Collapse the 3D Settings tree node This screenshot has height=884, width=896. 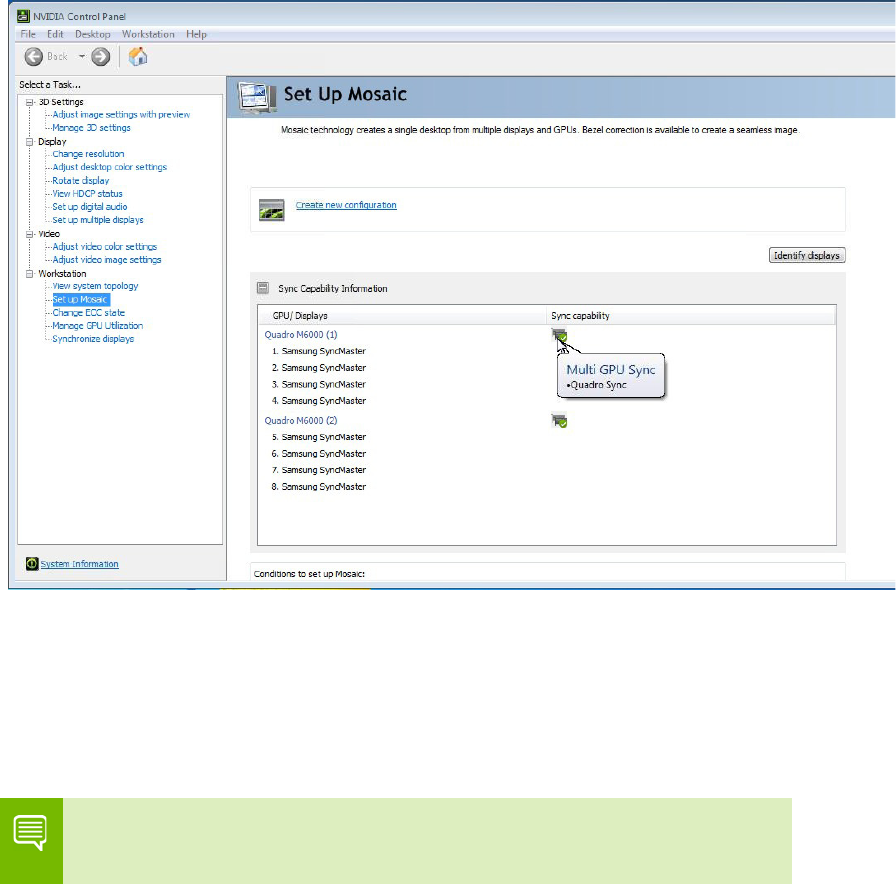pyautogui.click(x=29, y=102)
